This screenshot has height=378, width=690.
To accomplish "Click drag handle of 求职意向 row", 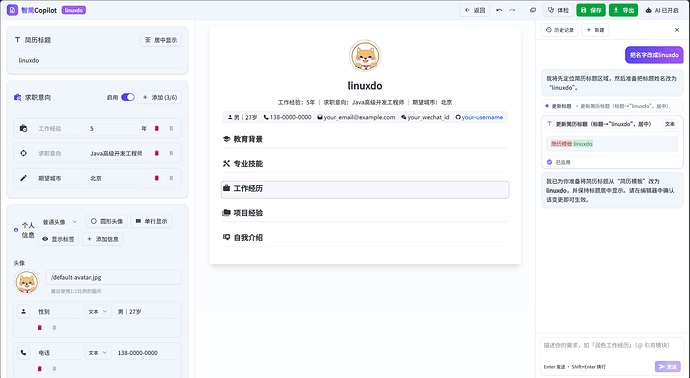I will 171,153.
